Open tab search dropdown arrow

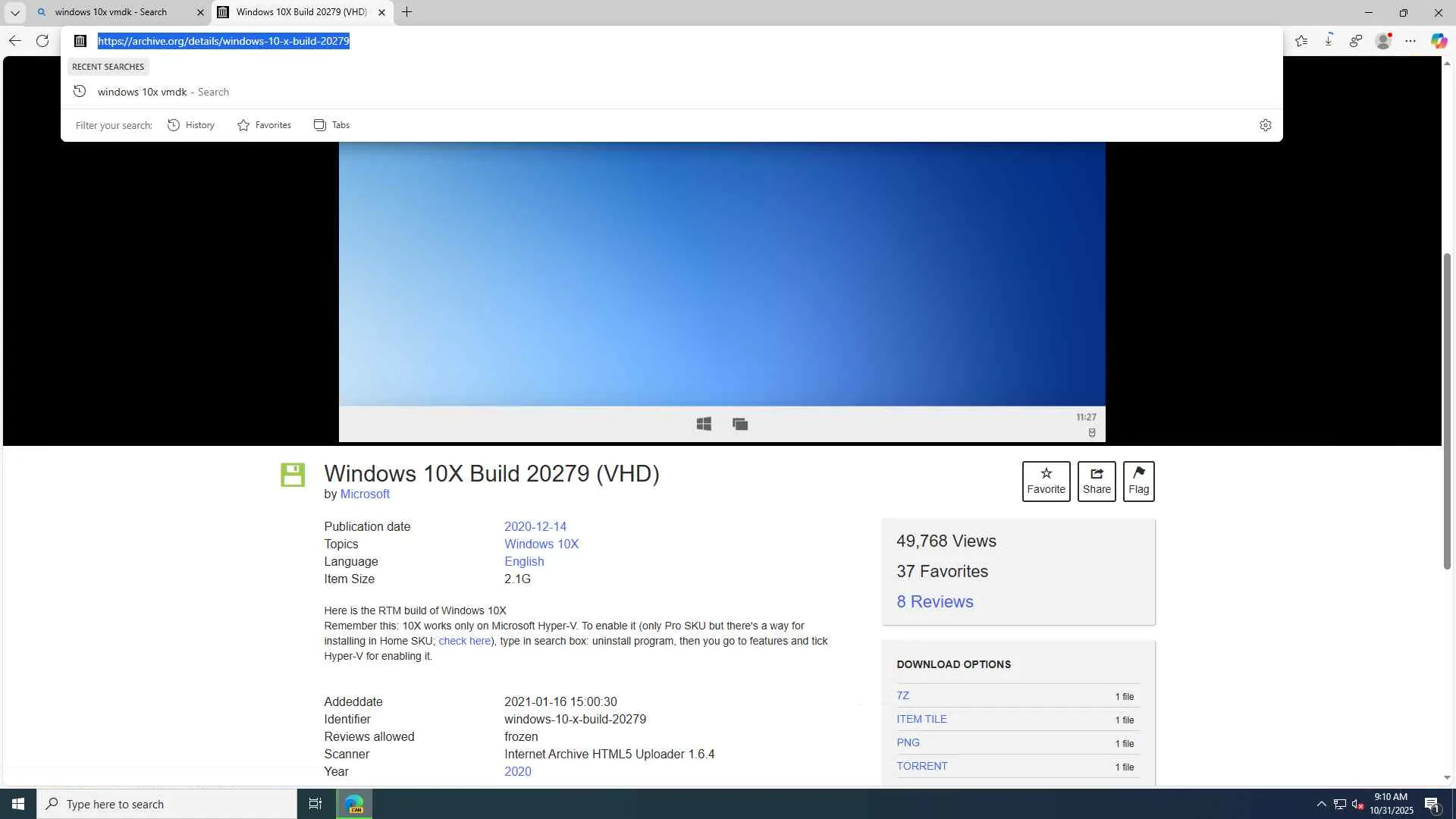(14, 12)
